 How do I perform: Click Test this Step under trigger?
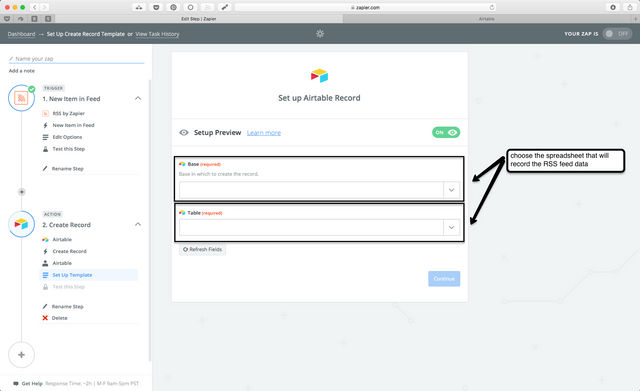pos(69,149)
